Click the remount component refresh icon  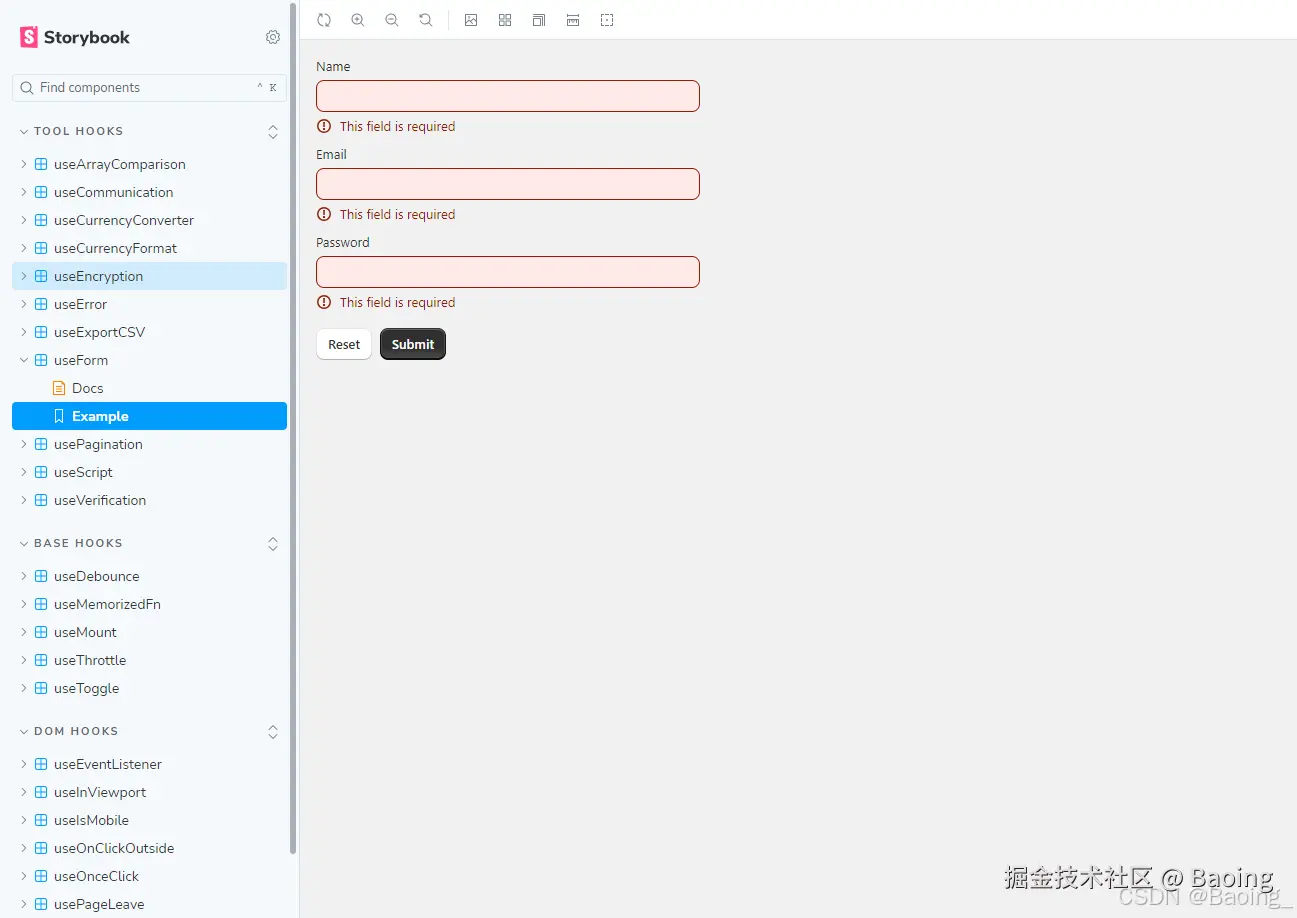pos(323,19)
